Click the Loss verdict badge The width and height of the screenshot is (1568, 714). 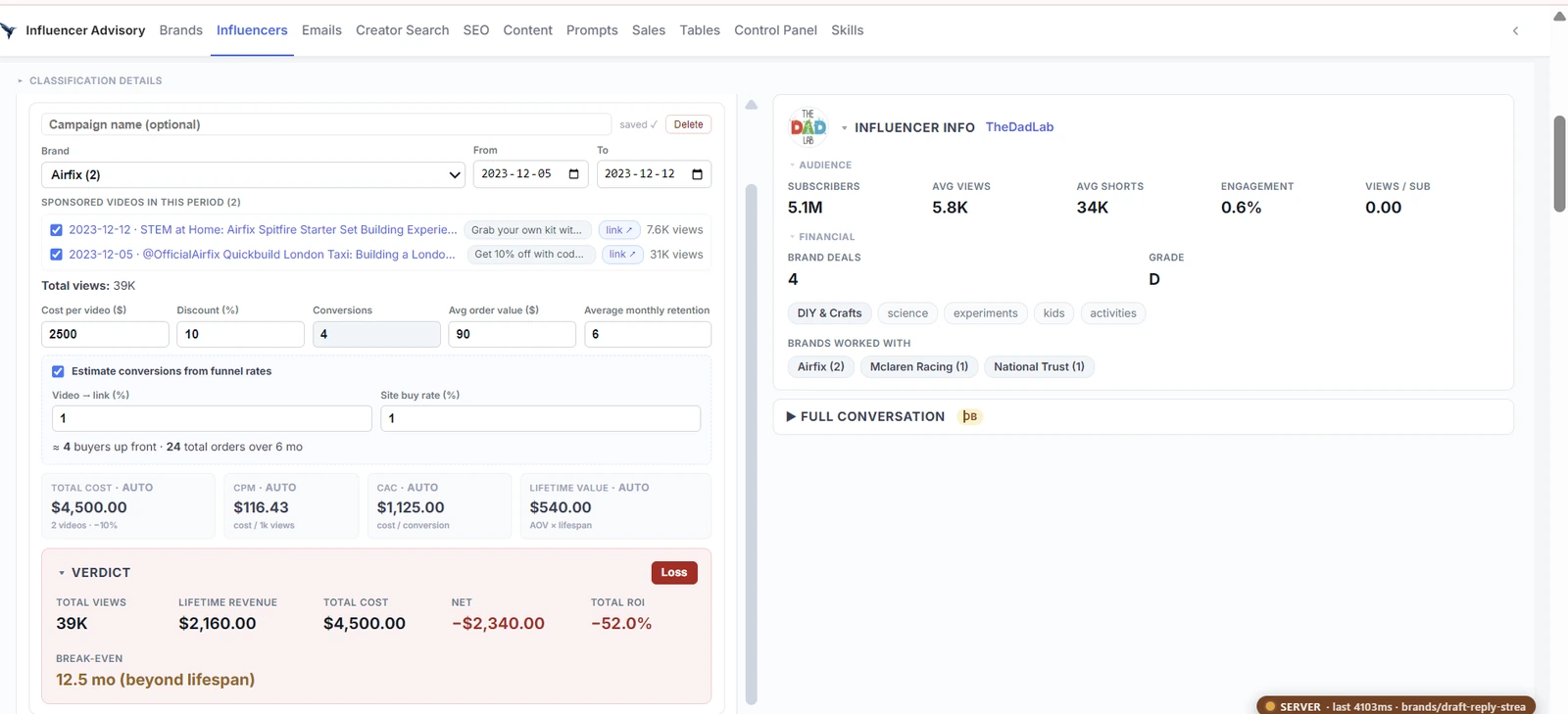(674, 573)
